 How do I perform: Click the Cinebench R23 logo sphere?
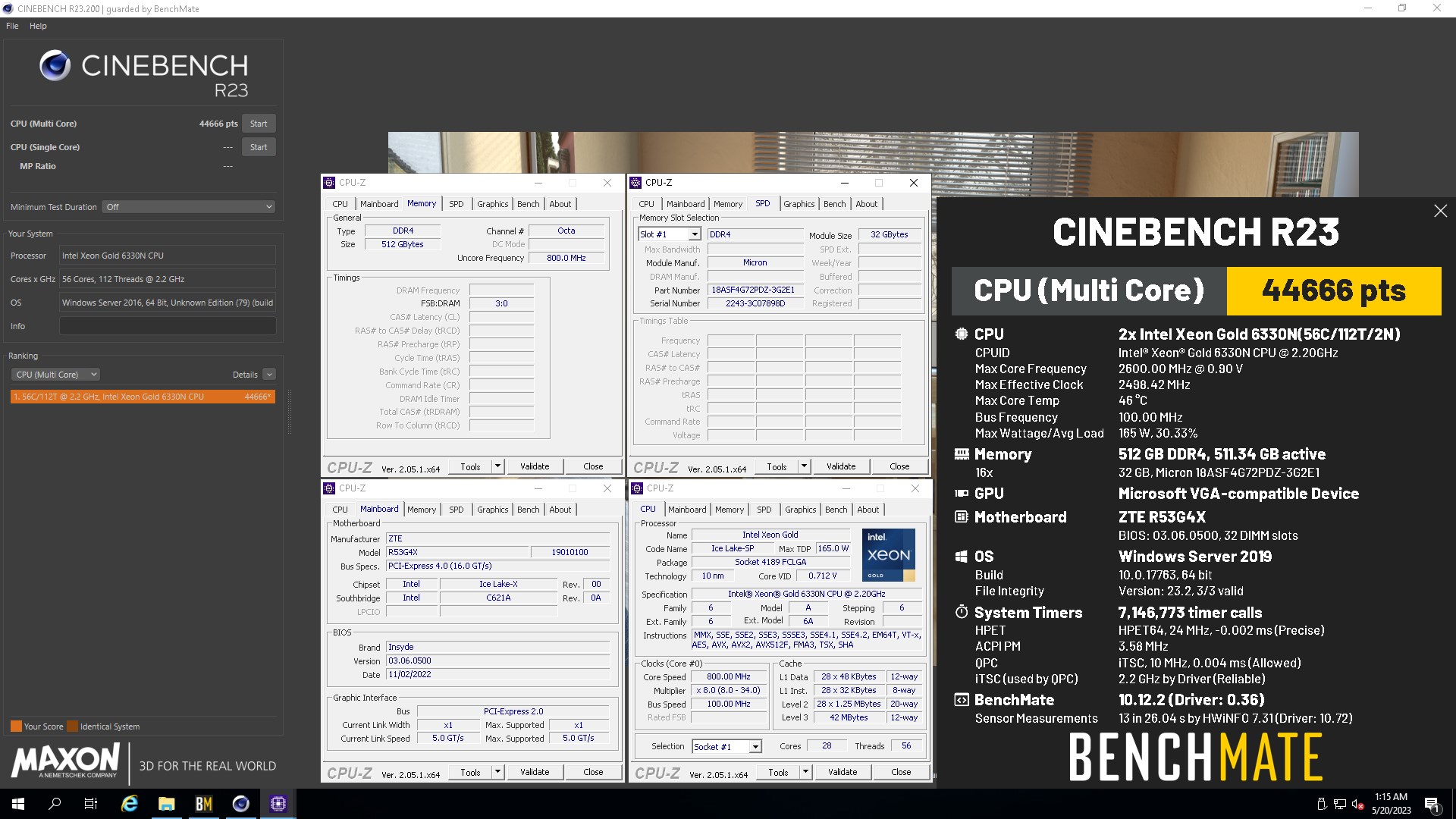point(55,66)
